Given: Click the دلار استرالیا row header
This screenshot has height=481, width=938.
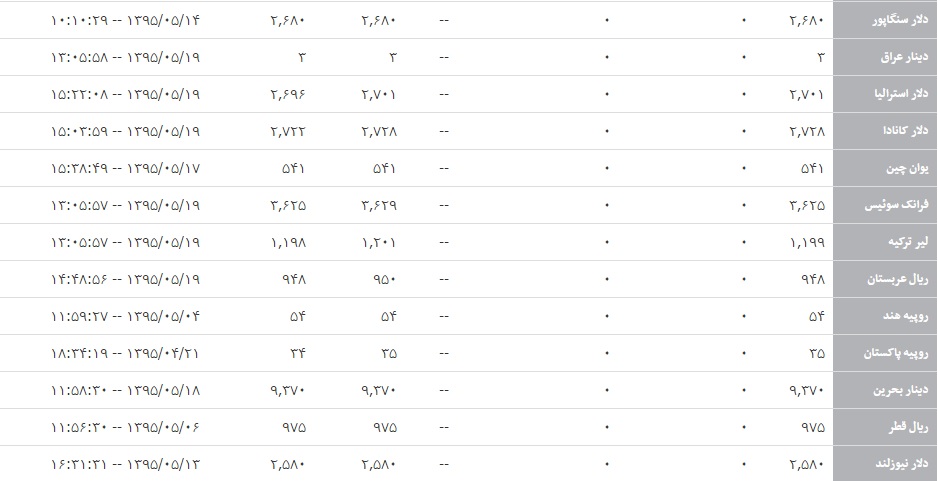Looking at the screenshot, I should pyautogui.click(x=902, y=94).
